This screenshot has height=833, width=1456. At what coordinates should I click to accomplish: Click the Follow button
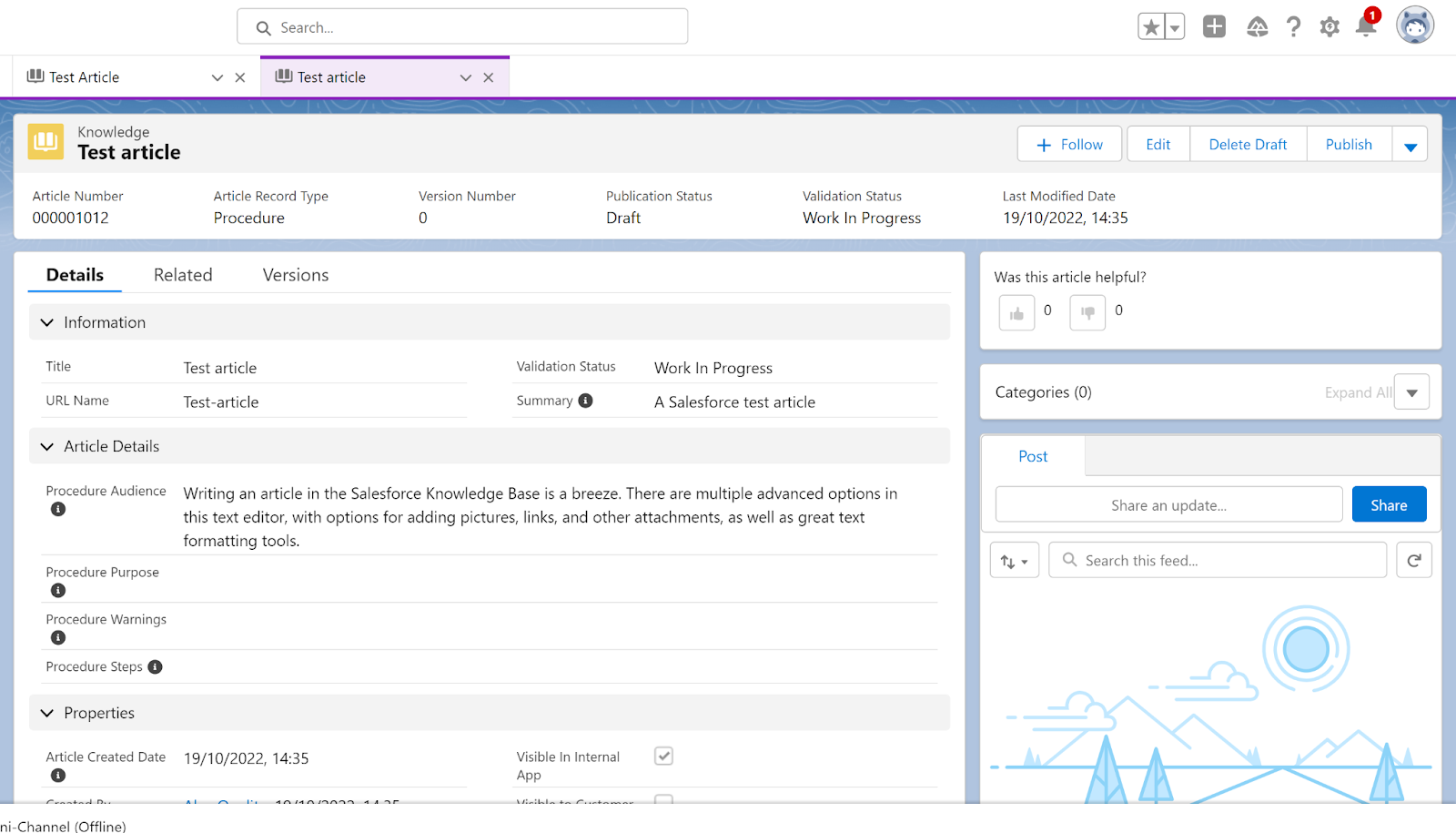[1070, 145]
